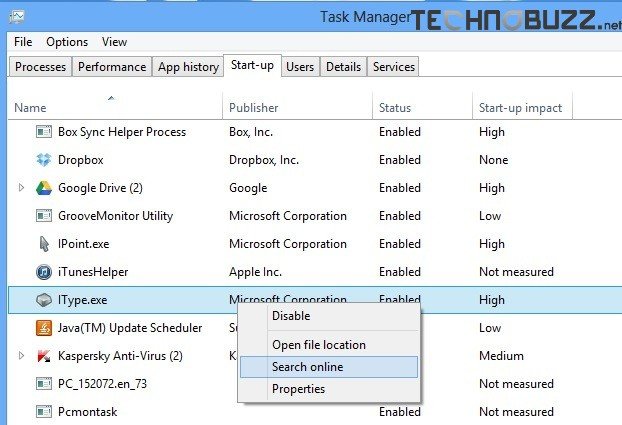Click the iTunesHelper icon
622x425 pixels.
point(44,272)
